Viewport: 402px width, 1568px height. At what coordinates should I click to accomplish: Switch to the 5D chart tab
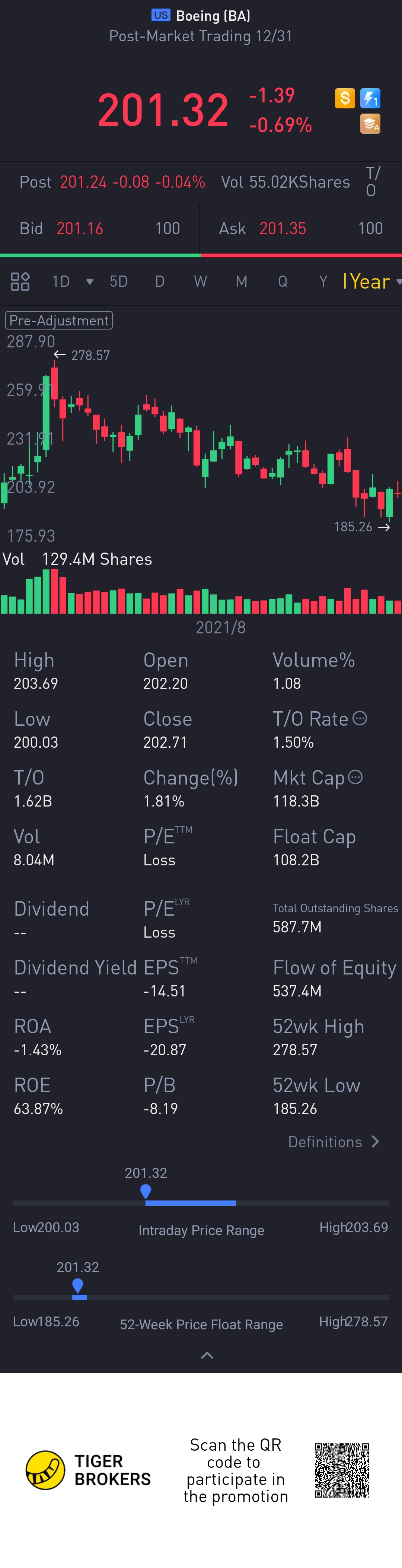[119, 282]
